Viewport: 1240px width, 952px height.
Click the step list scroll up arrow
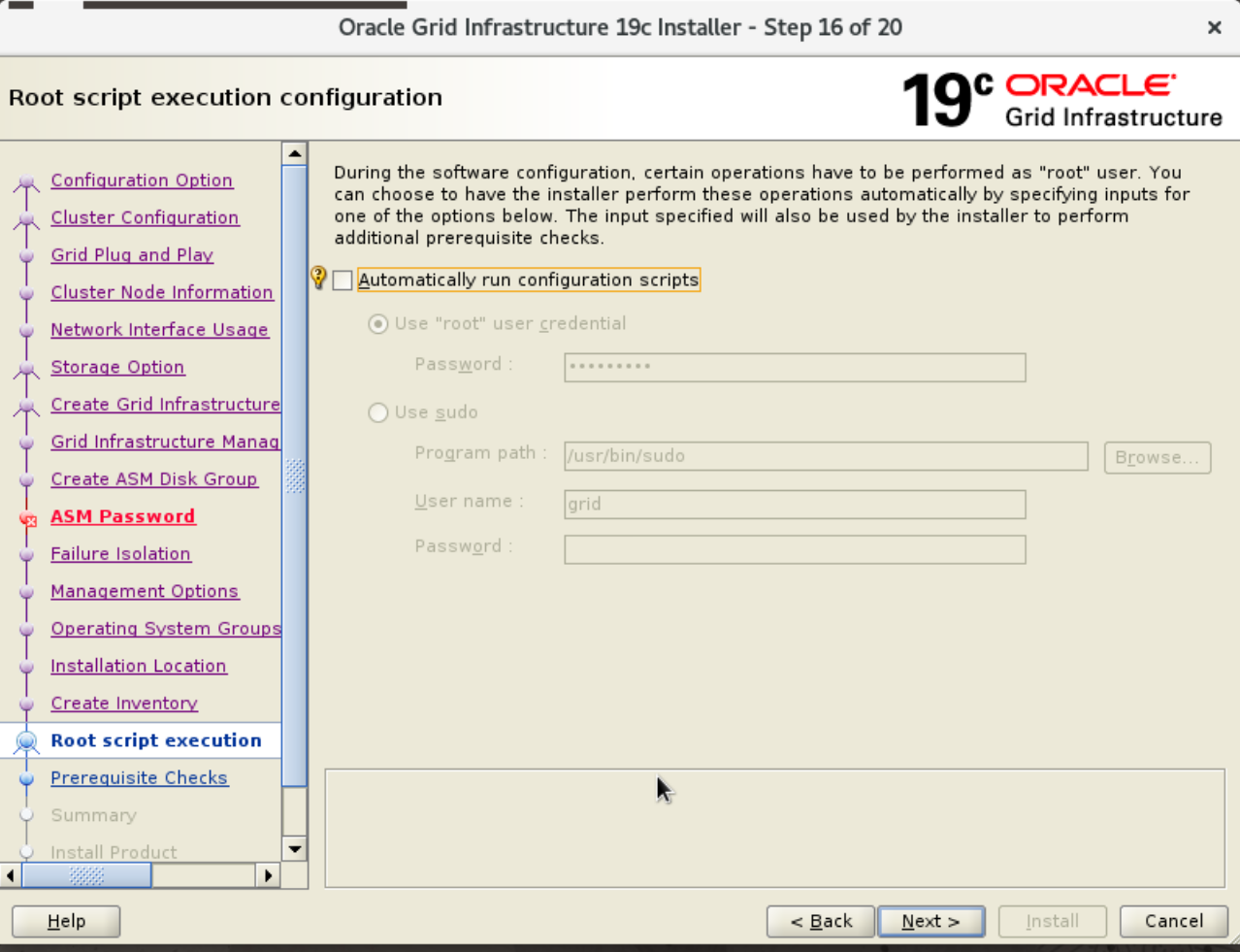[x=295, y=153]
